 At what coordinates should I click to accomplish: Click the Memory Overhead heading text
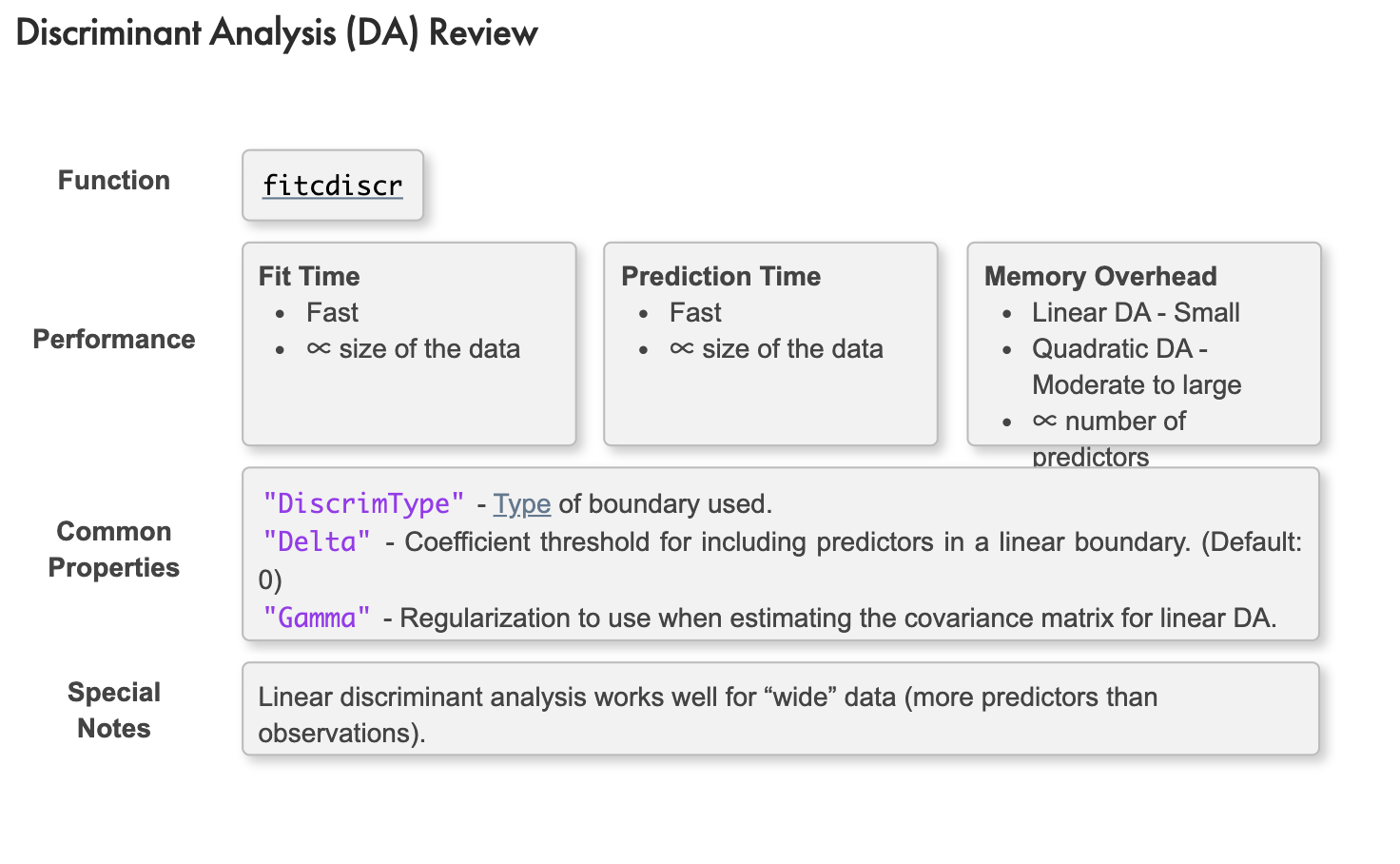(x=1100, y=276)
